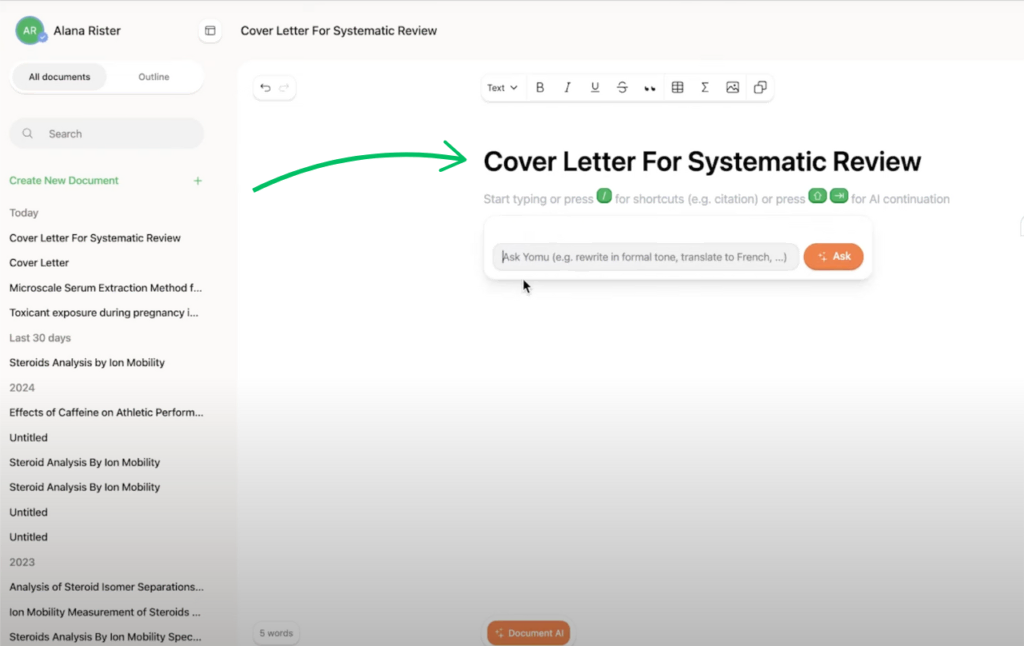Apply strikethrough formatting
Viewport: 1024px width, 646px height.
pos(622,88)
